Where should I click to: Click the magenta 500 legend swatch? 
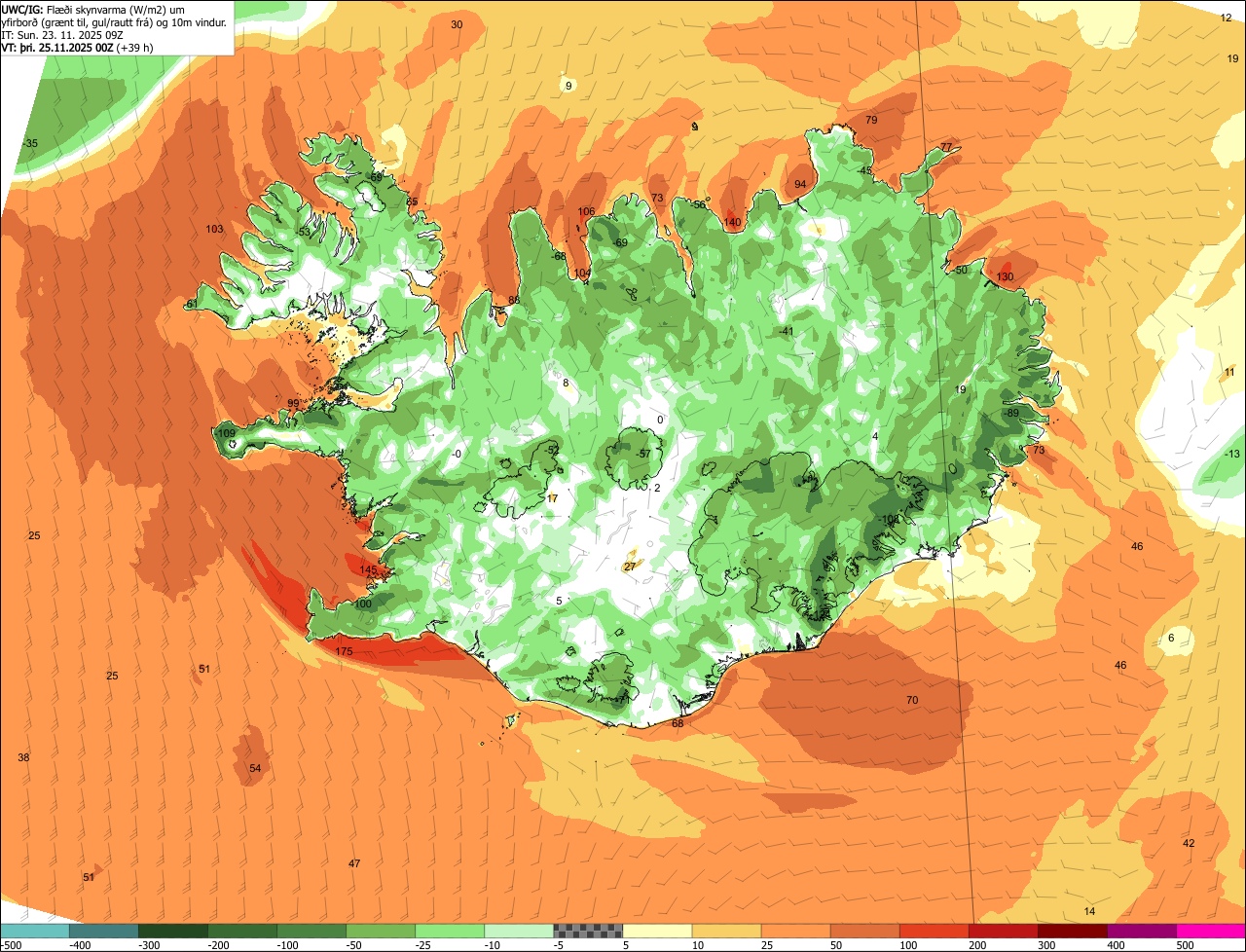pyautogui.click(x=1211, y=931)
